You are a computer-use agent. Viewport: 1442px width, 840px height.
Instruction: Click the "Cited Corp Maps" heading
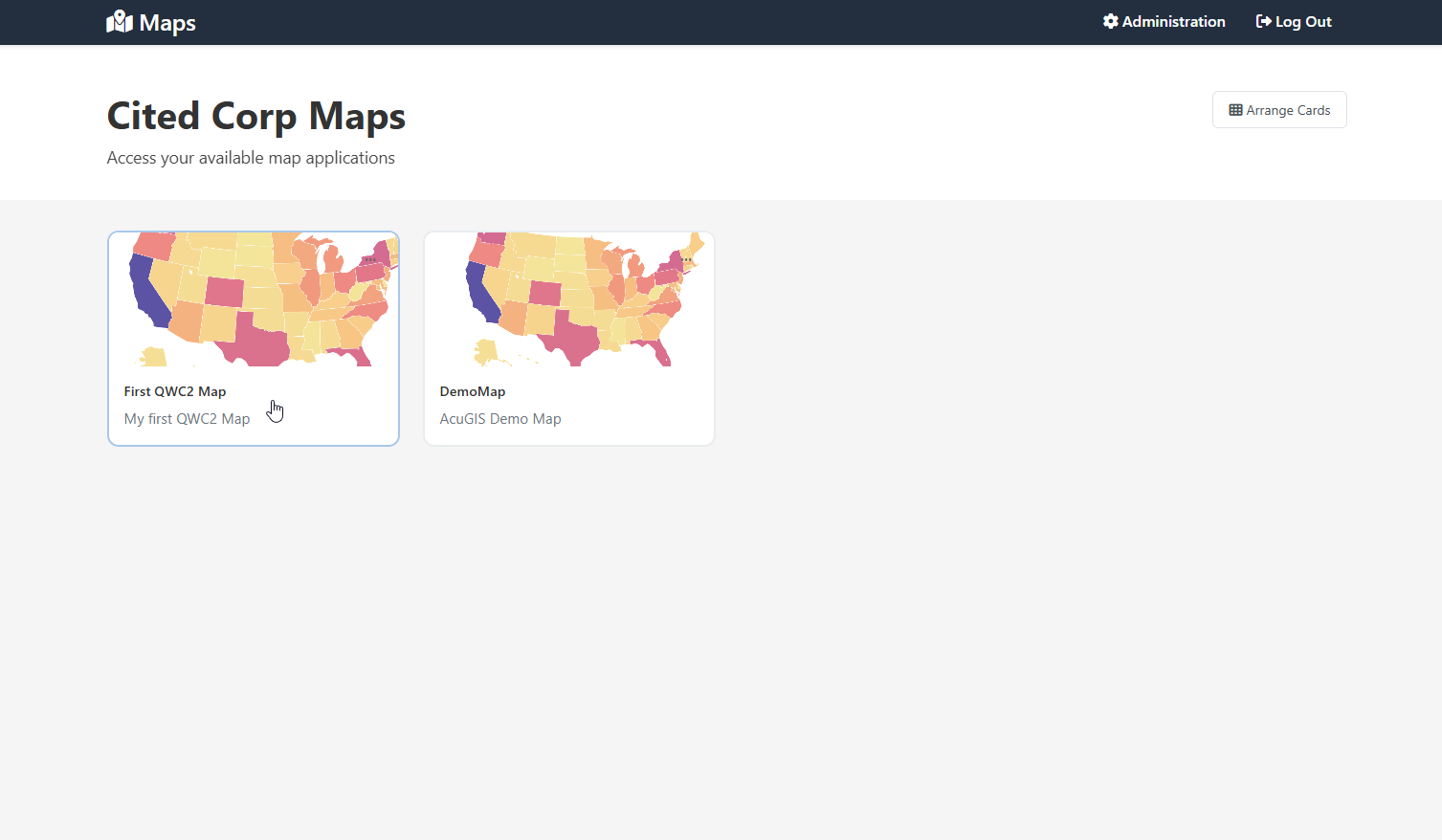tap(256, 116)
